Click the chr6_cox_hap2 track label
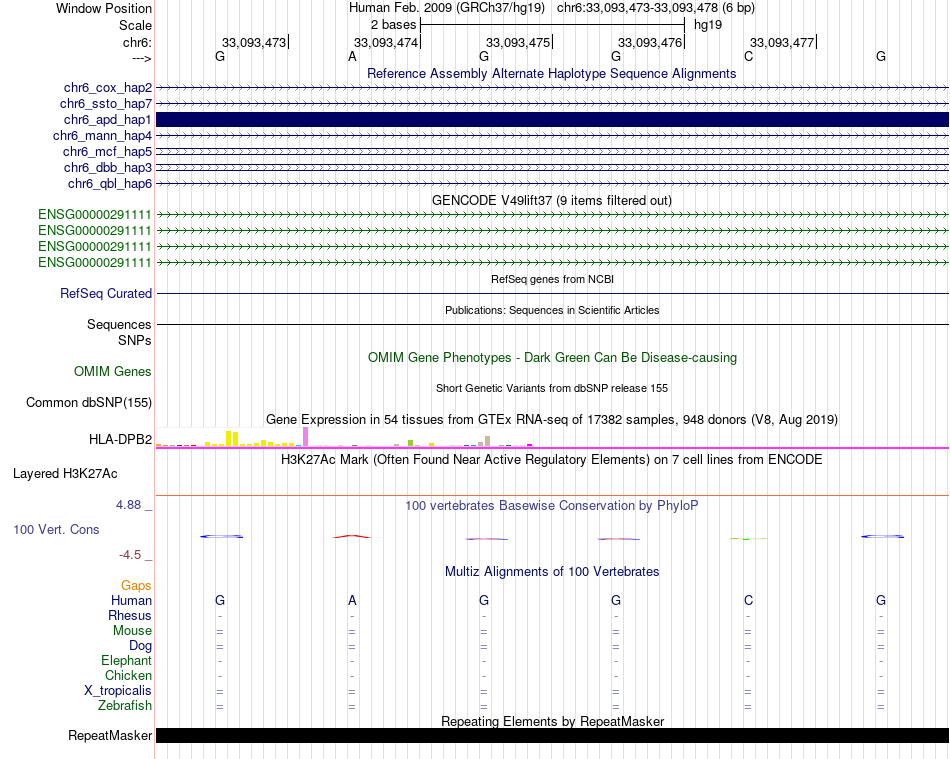Image resolution: width=950 pixels, height=759 pixels. point(108,88)
